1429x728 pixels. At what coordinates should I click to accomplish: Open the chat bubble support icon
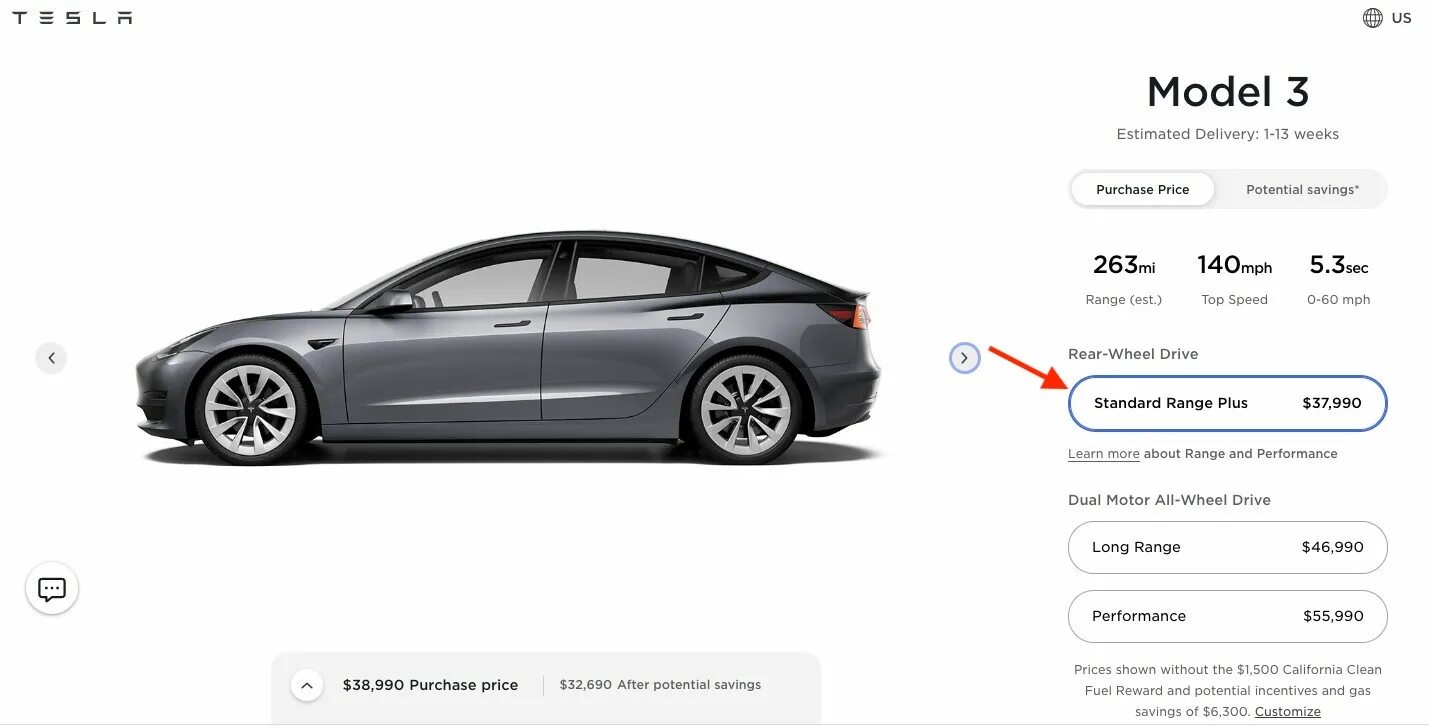point(52,589)
